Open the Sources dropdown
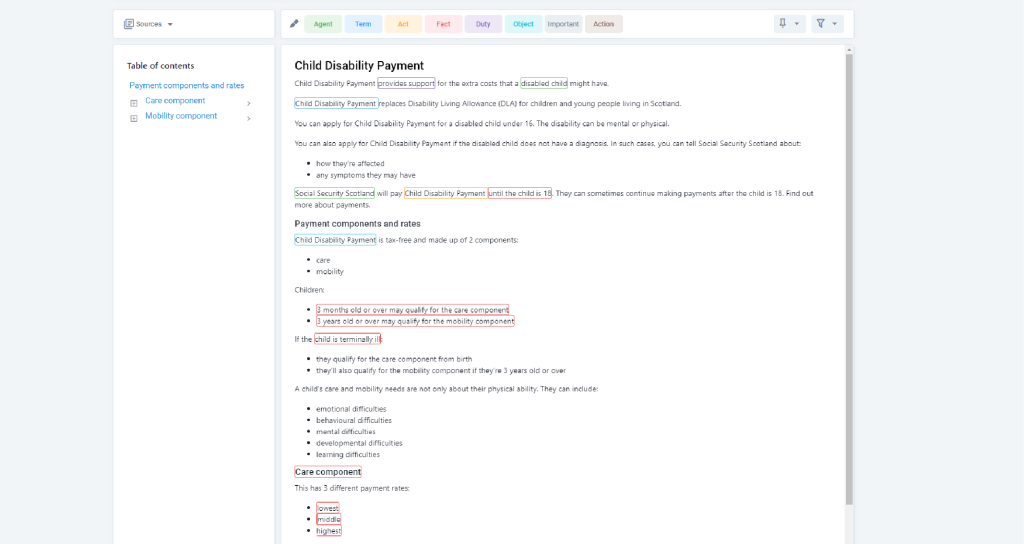The height and width of the screenshot is (544, 1024). coord(149,24)
